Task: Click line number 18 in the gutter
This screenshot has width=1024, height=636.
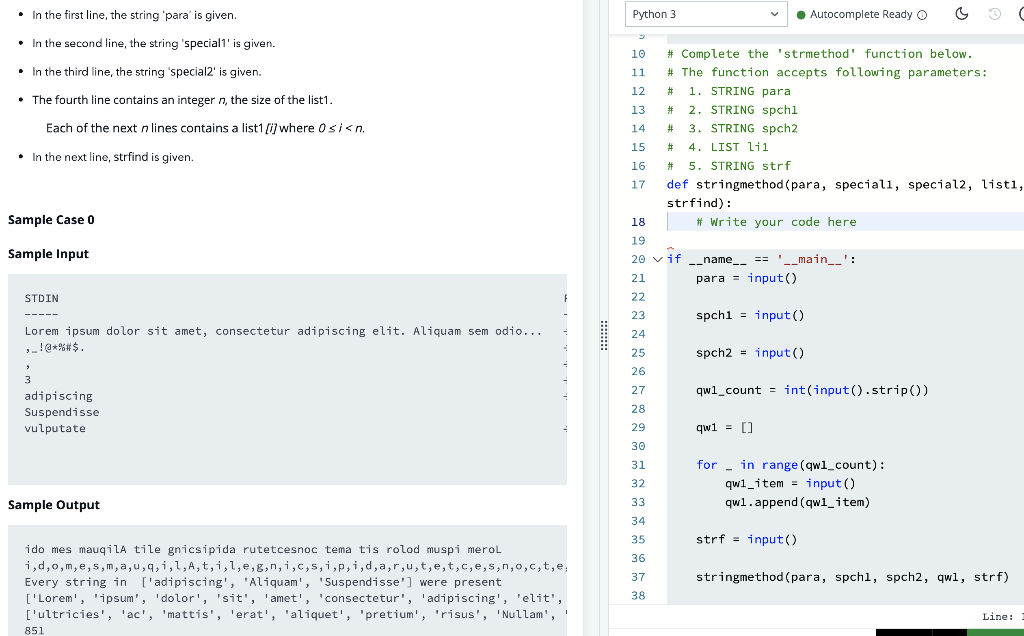Action: coord(638,221)
